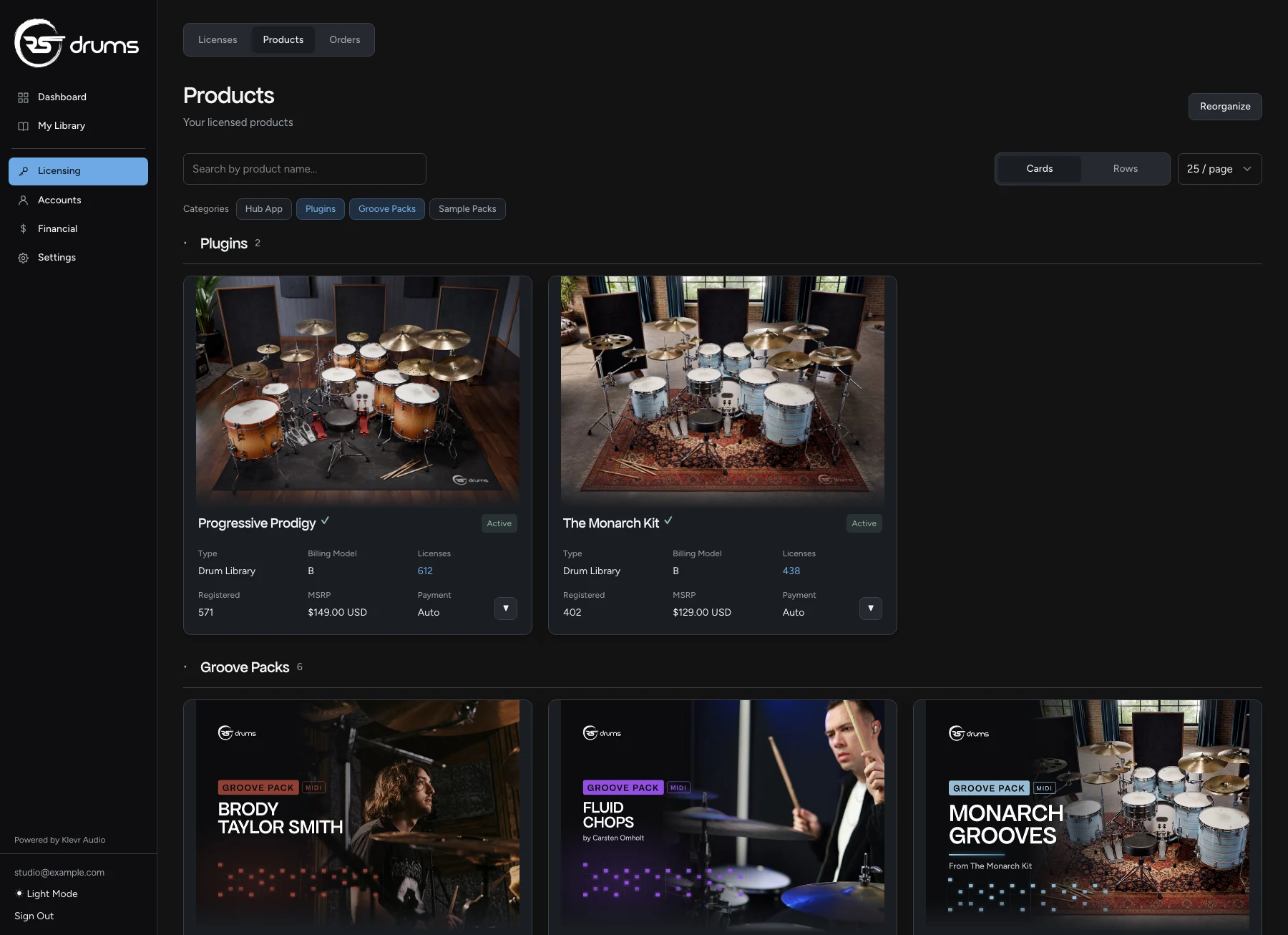
Task: Switch to Cards view
Action: (x=1040, y=169)
